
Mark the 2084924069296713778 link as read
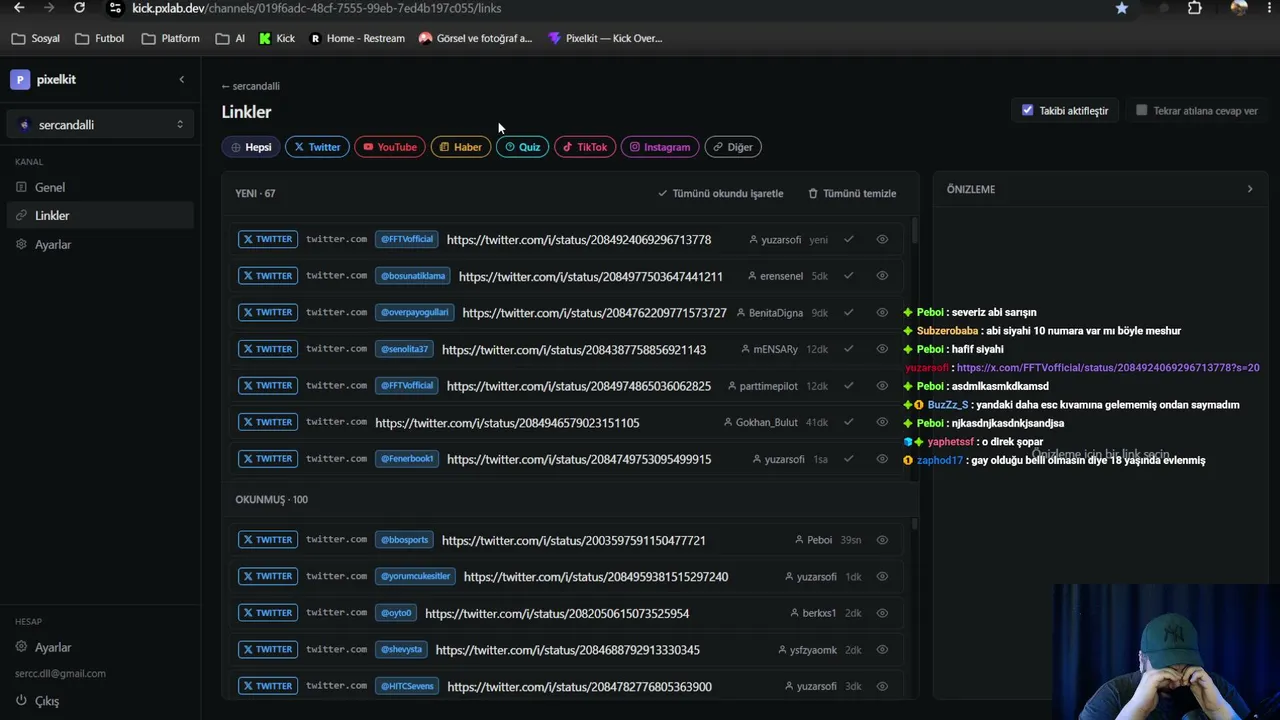pyautogui.click(x=848, y=240)
